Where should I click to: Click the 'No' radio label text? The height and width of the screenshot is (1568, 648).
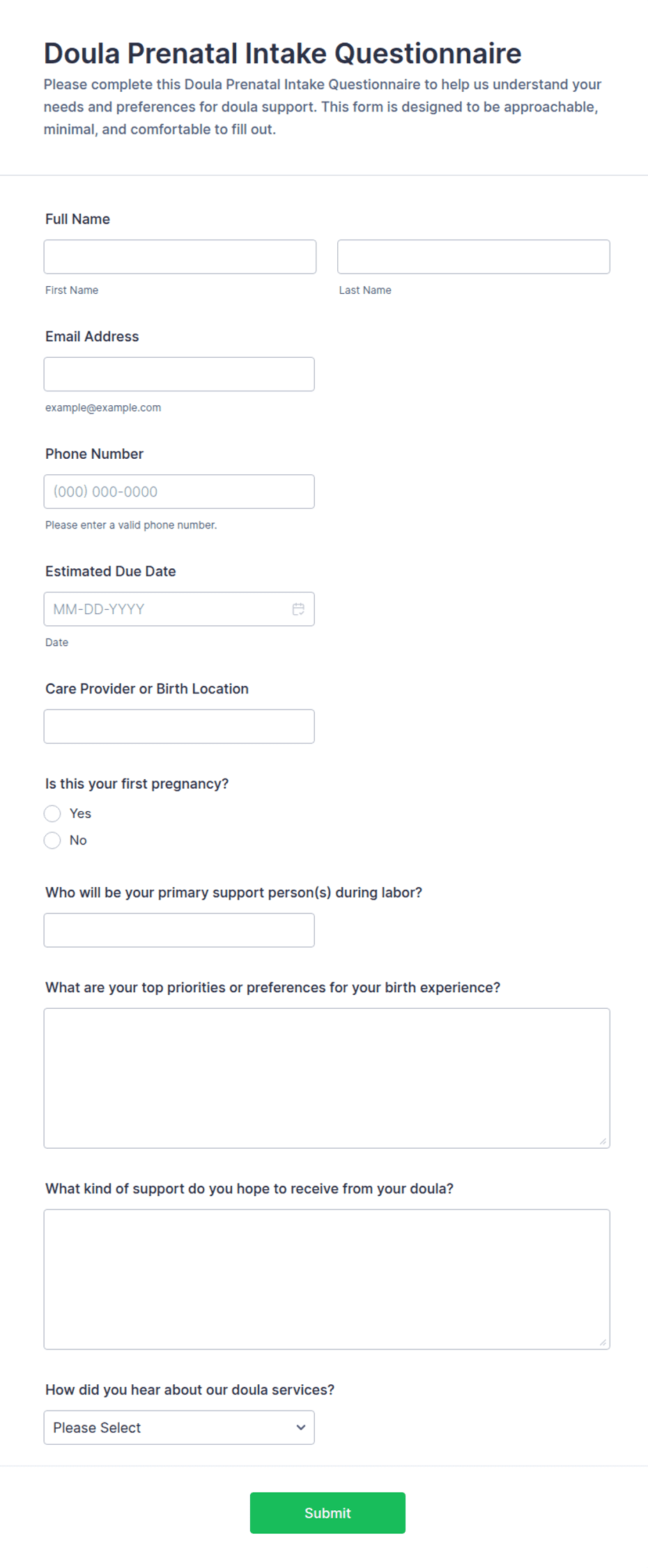(x=78, y=840)
